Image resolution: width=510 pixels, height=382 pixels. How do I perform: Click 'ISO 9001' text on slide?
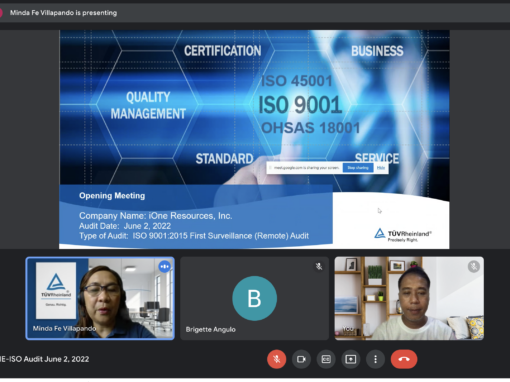point(300,105)
